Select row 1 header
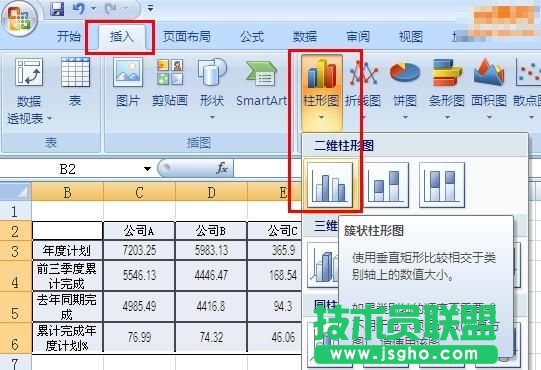This screenshot has height=370, width=541. (15, 212)
